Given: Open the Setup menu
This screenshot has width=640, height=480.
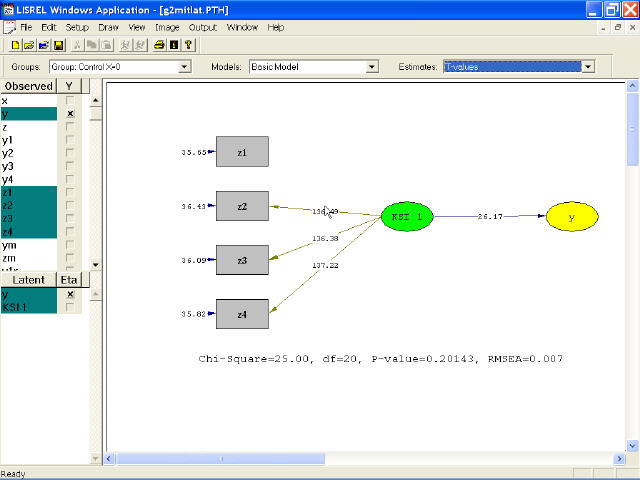Looking at the screenshot, I should tap(77, 27).
